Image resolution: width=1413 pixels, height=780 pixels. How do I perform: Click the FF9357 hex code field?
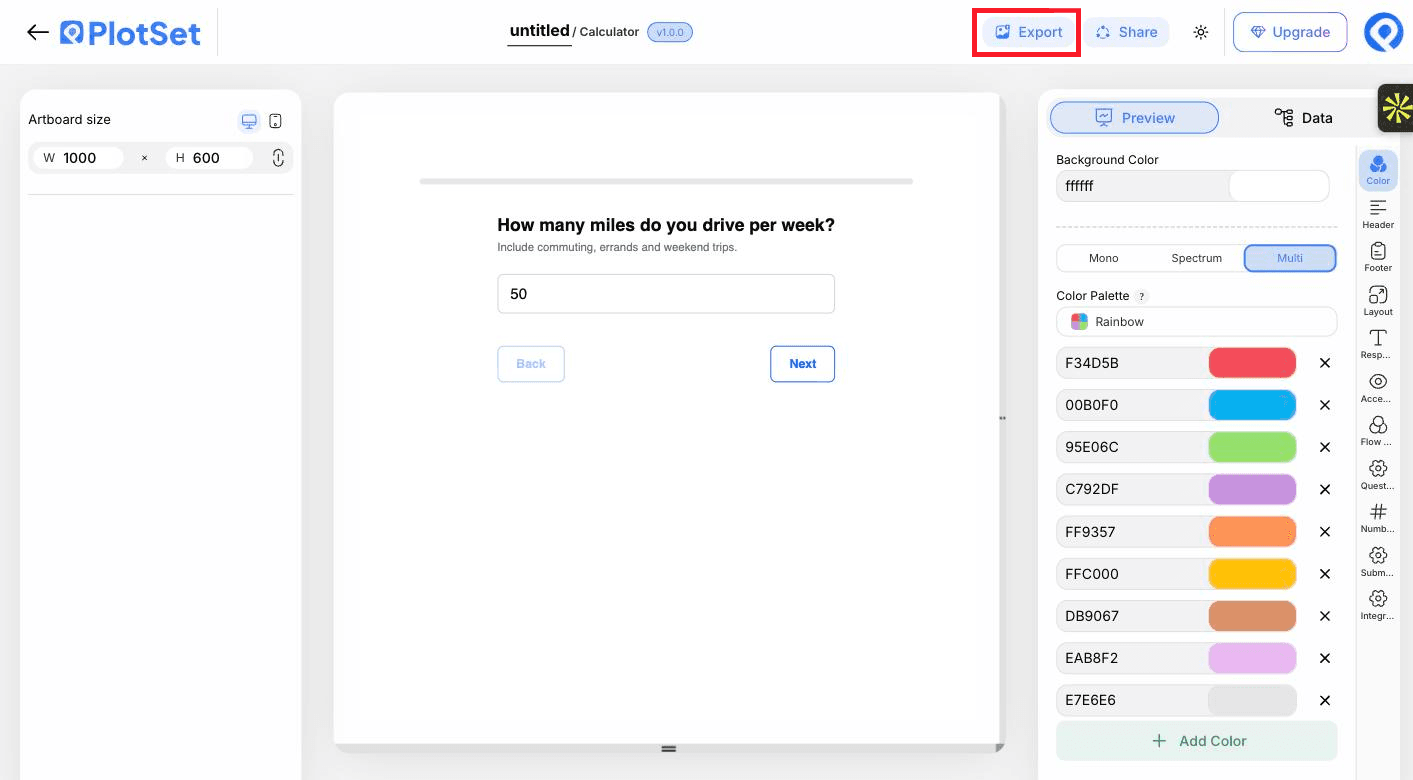point(1132,532)
